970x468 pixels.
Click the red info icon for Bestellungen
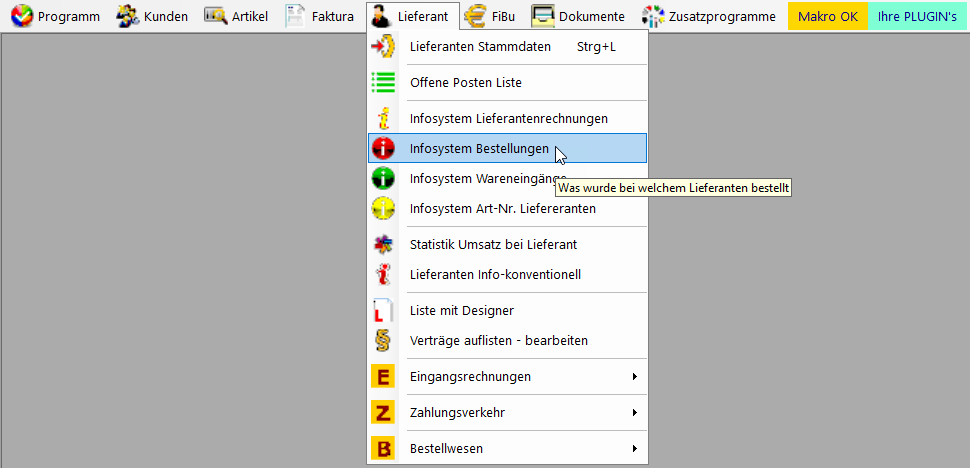tap(383, 148)
